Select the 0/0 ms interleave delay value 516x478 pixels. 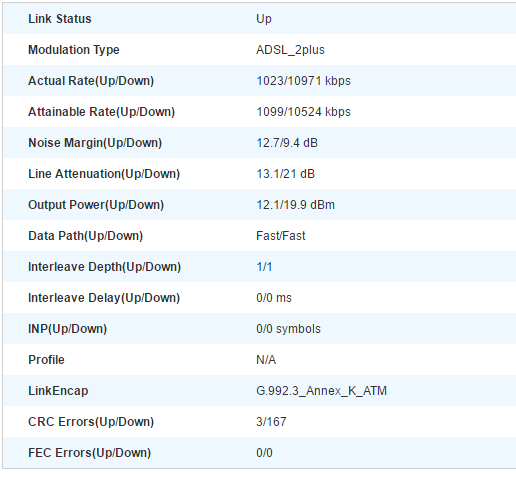[274, 298]
